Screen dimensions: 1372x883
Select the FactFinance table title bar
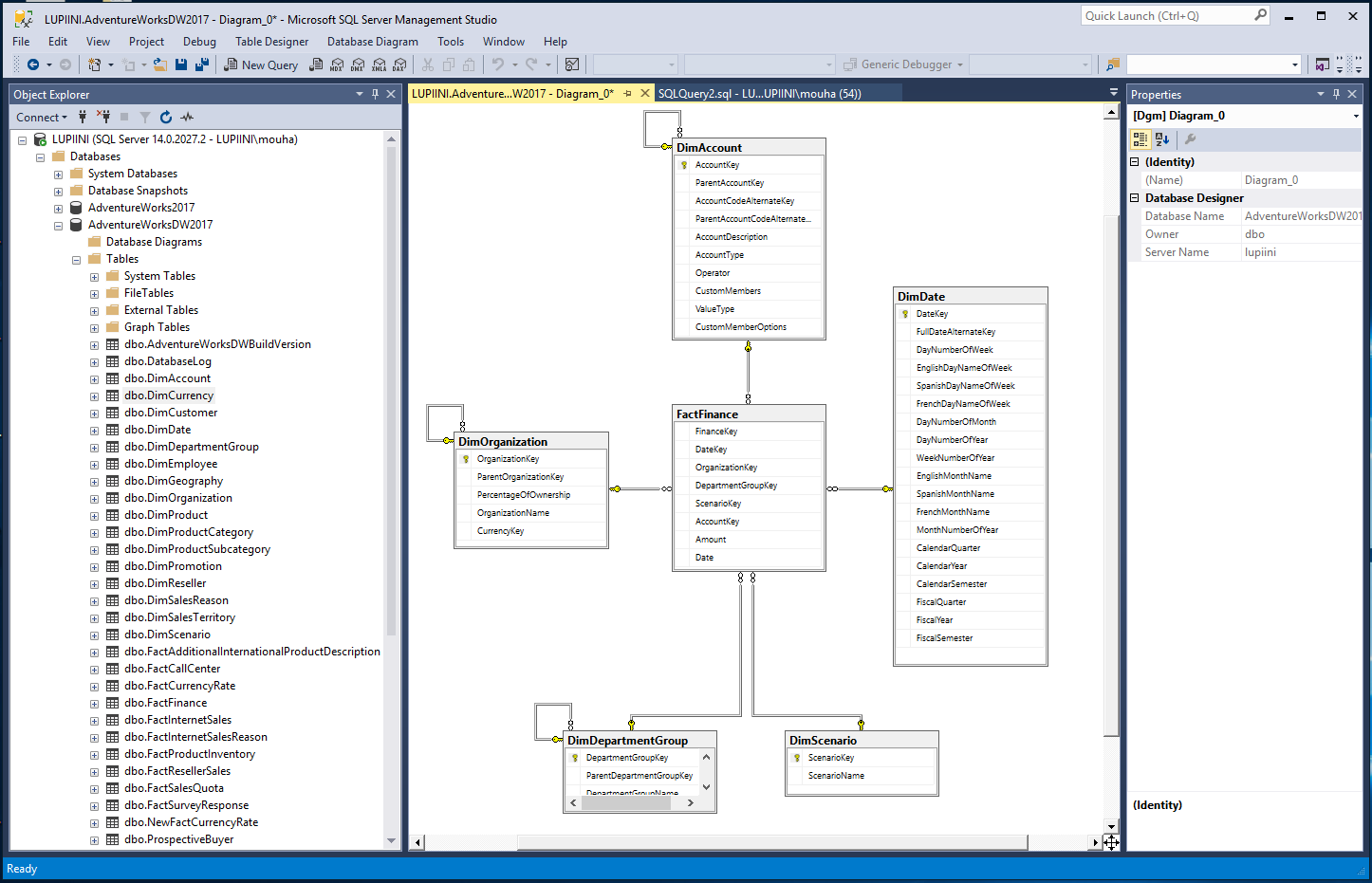[x=749, y=414]
